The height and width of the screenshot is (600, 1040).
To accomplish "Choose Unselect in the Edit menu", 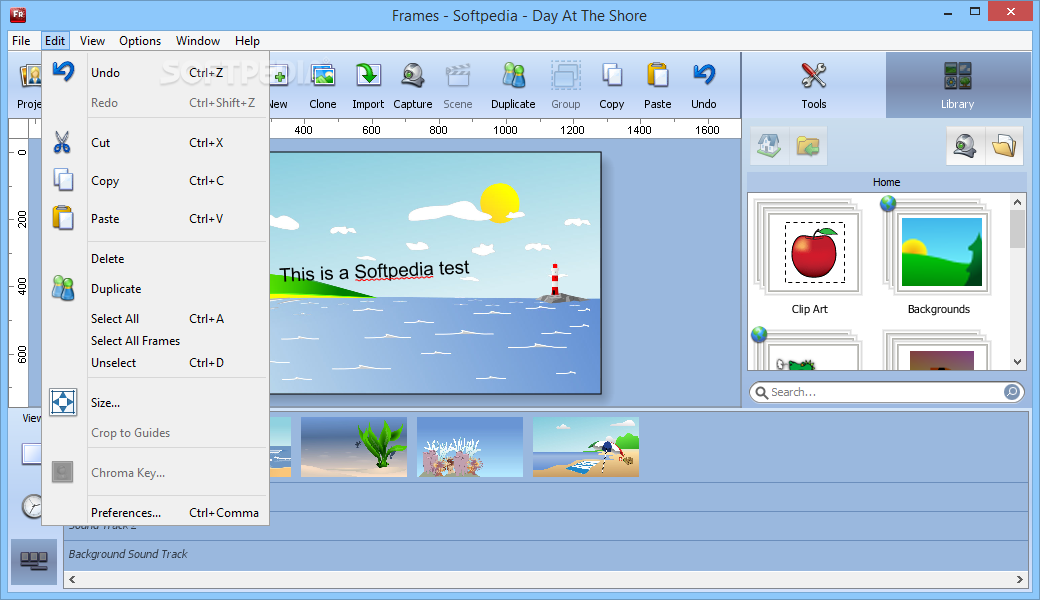I will click(x=156, y=363).
